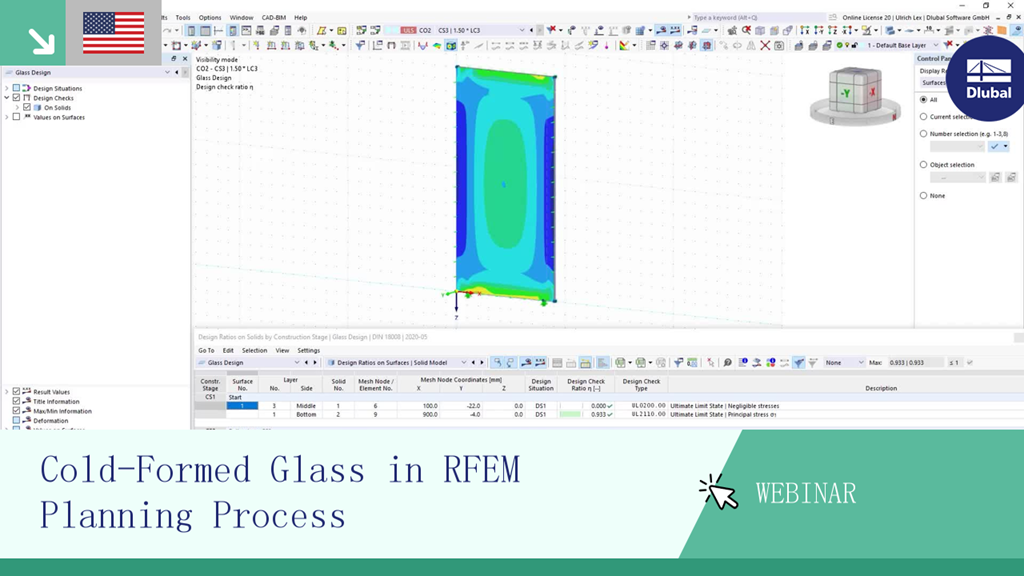Screen dimensions: 1024x576
Task: Expand Values on Surfaces tree node
Action: (7, 118)
